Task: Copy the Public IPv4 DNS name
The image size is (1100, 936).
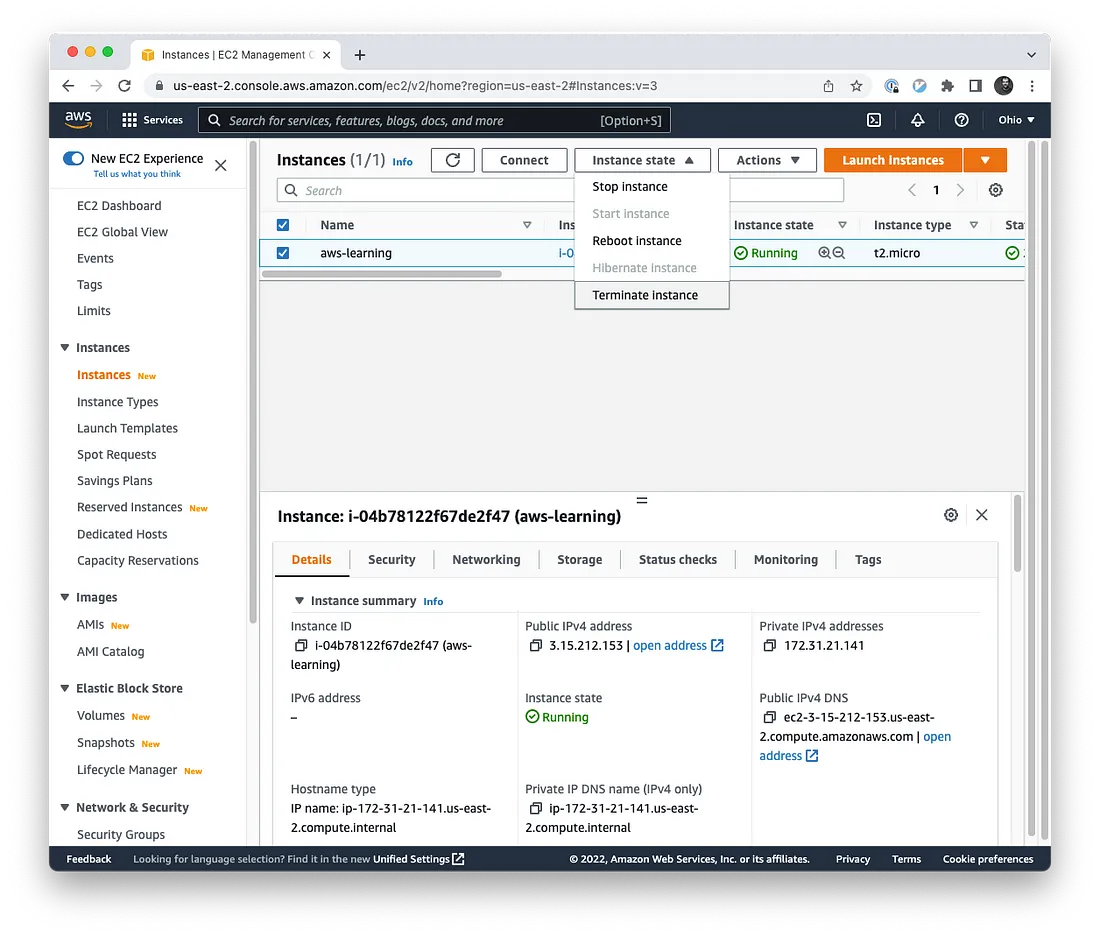Action: [770, 717]
